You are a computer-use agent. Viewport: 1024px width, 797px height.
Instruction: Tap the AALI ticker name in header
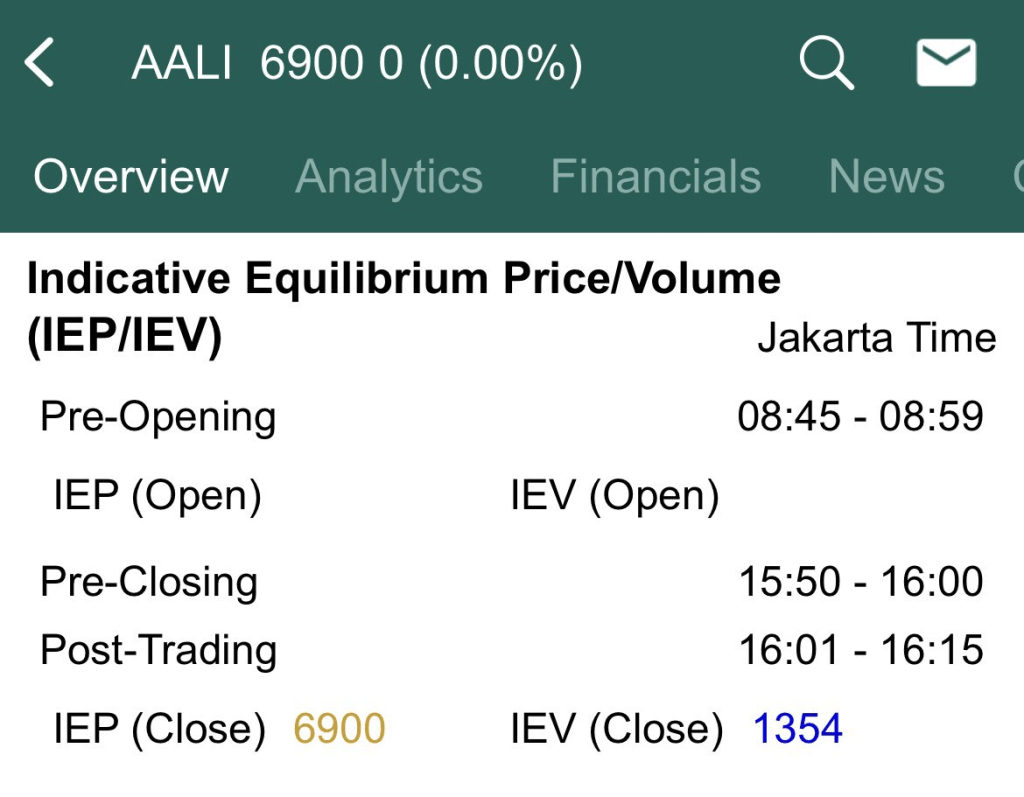[181, 65]
